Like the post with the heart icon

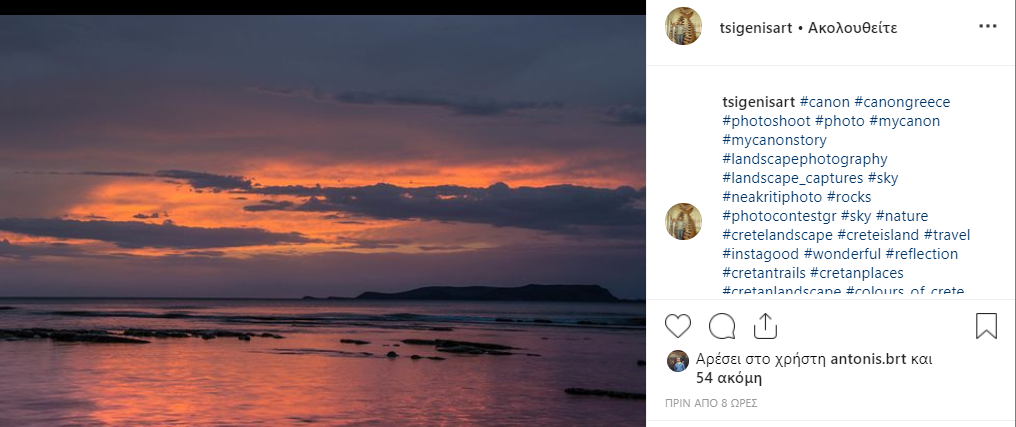click(x=678, y=326)
